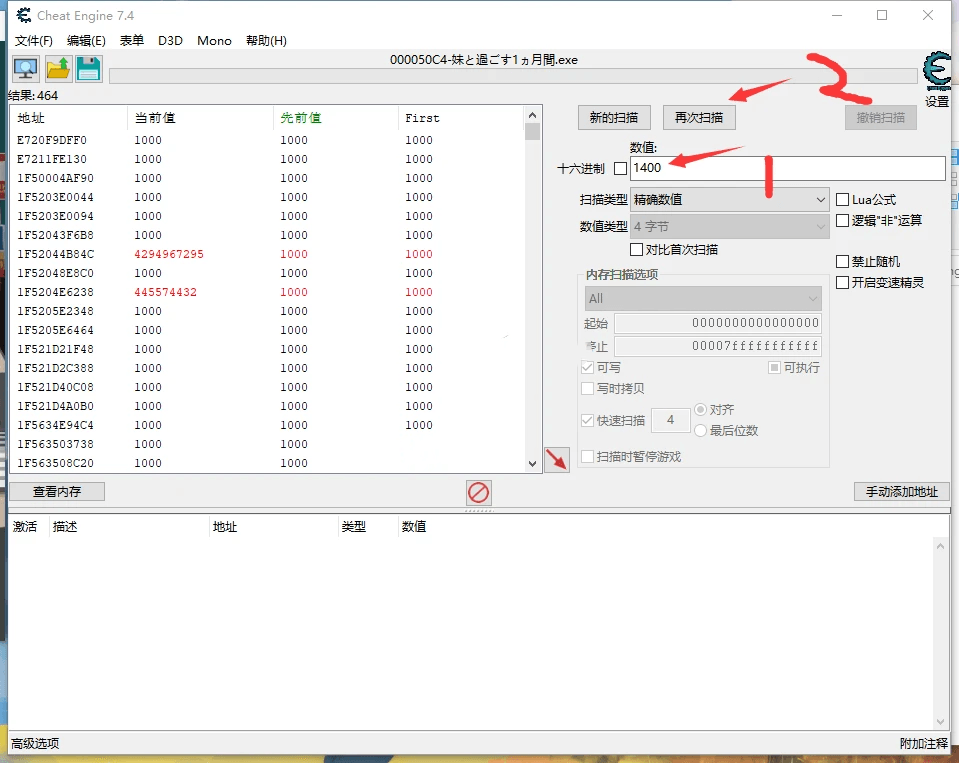Open the Mono menu
The height and width of the screenshot is (763, 959).
tap(214, 41)
